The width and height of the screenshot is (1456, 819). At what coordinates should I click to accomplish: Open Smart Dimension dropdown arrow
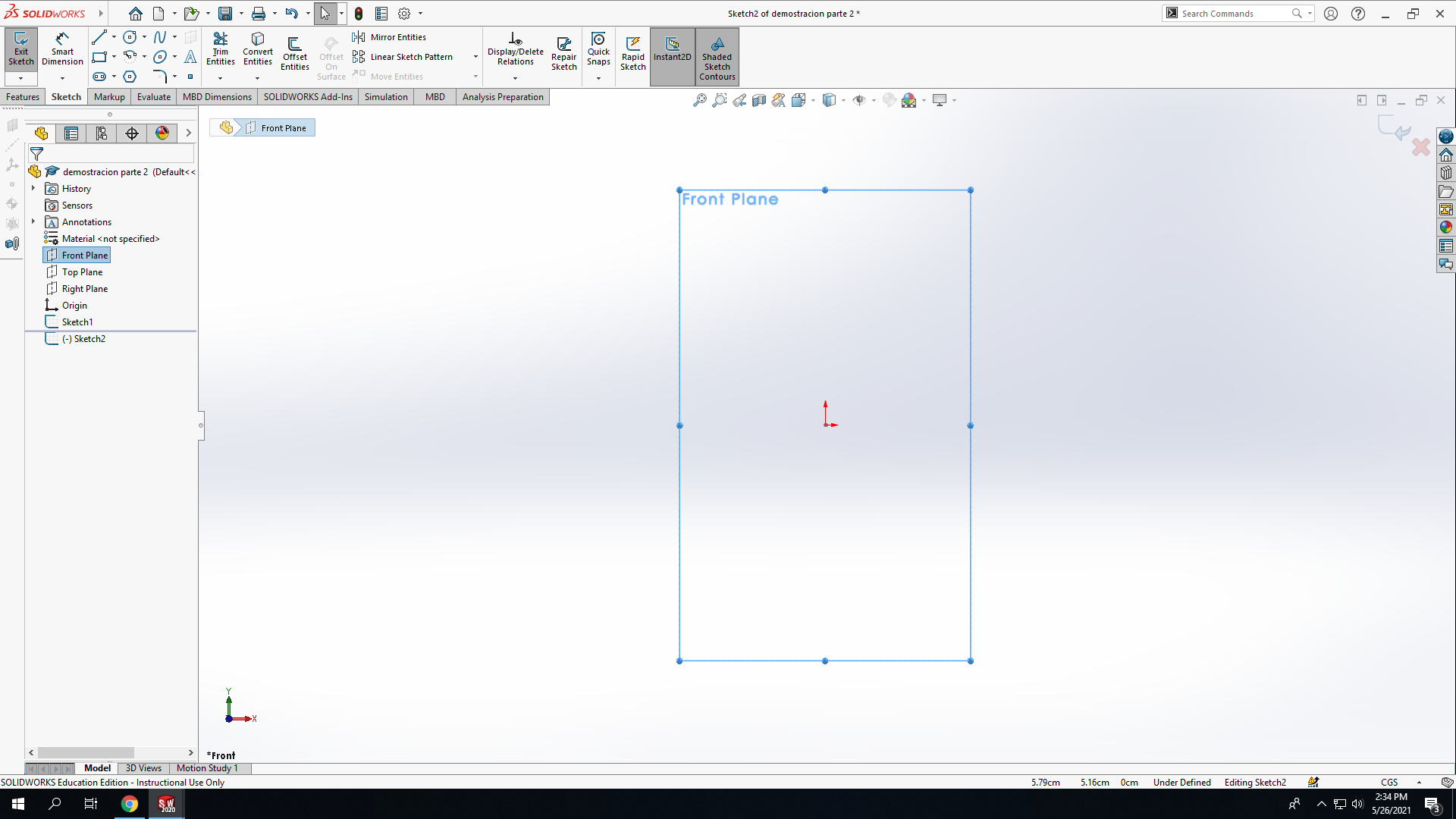coord(62,78)
